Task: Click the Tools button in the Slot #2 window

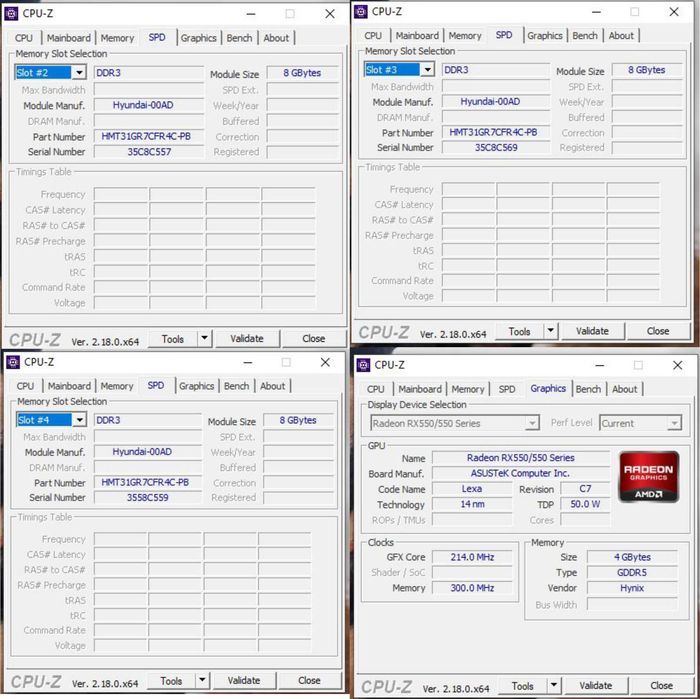Action: coord(173,339)
